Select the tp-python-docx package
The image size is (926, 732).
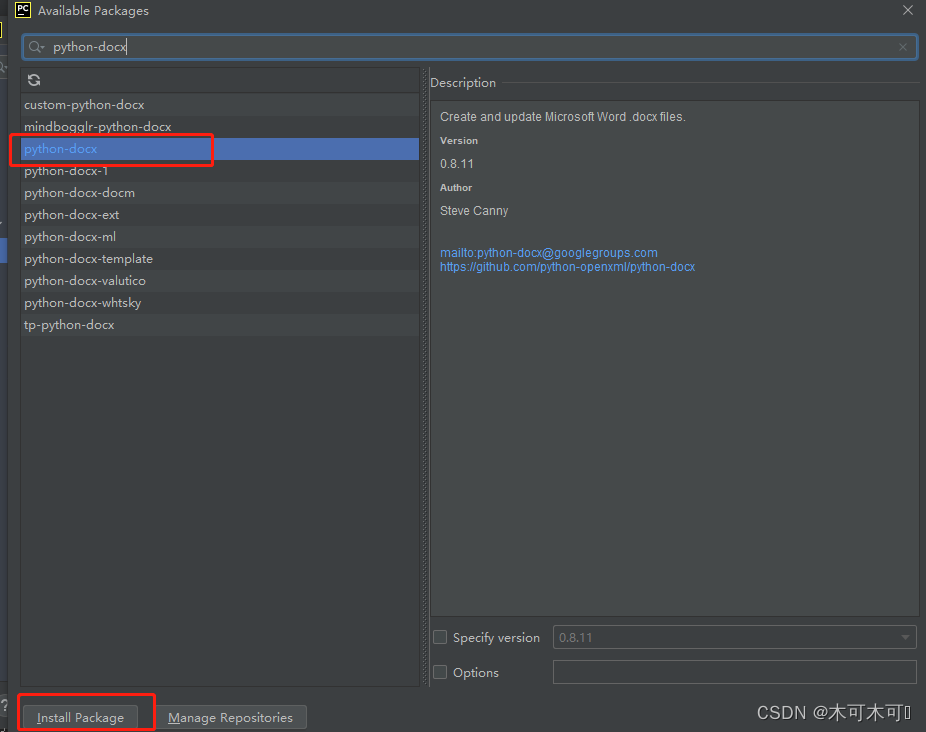coord(69,324)
